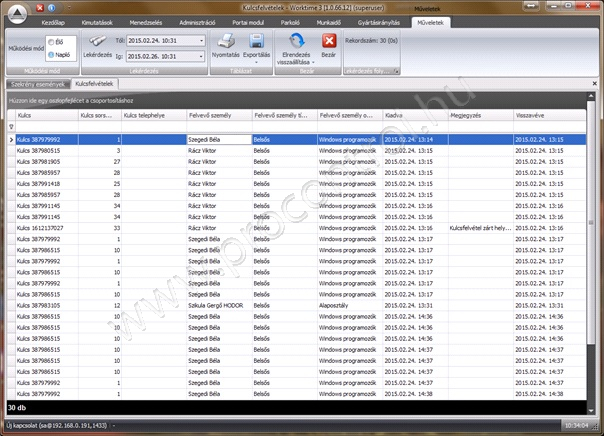This screenshot has width=604, height=436.
Task: Expand the Exportálás dropdown arrow
Action: pyautogui.click(x=256, y=63)
